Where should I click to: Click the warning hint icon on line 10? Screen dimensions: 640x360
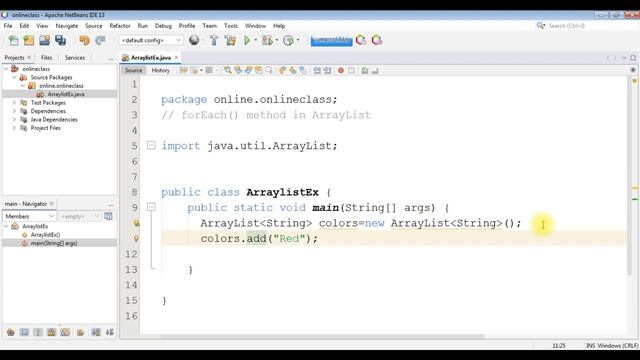(x=136, y=223)
